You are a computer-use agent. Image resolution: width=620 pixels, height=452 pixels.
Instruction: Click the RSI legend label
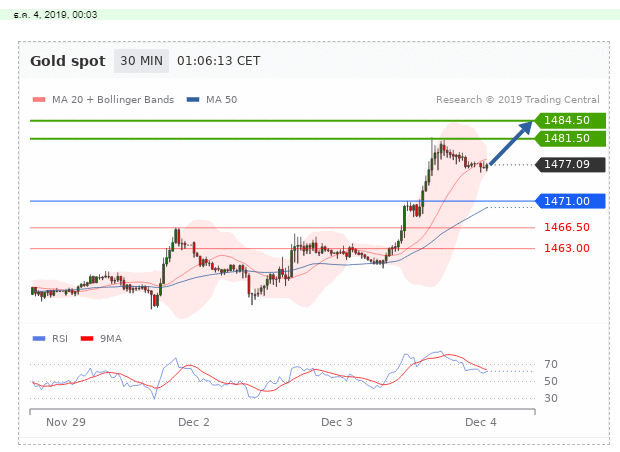click(x=60, y=339)
